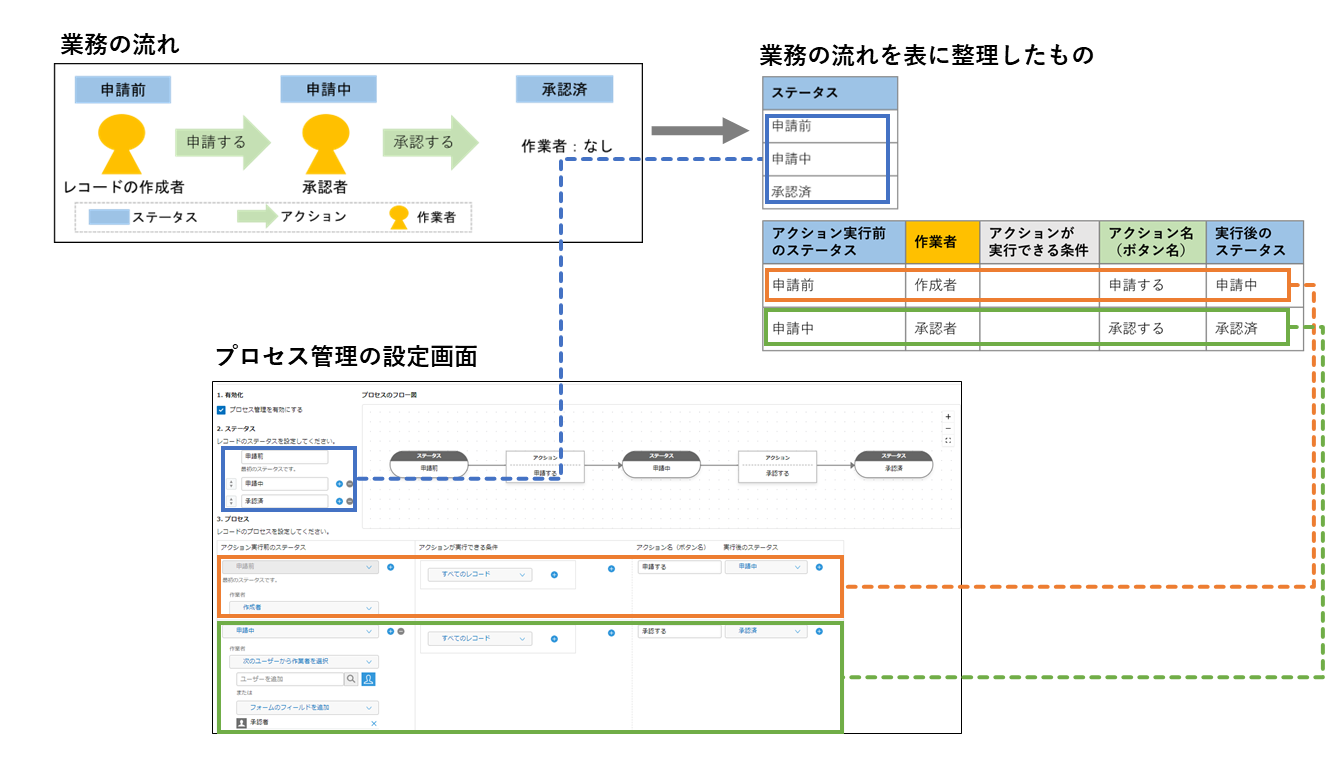Open the 申請中 post-action status dropdown

click(x=766, y=567)
